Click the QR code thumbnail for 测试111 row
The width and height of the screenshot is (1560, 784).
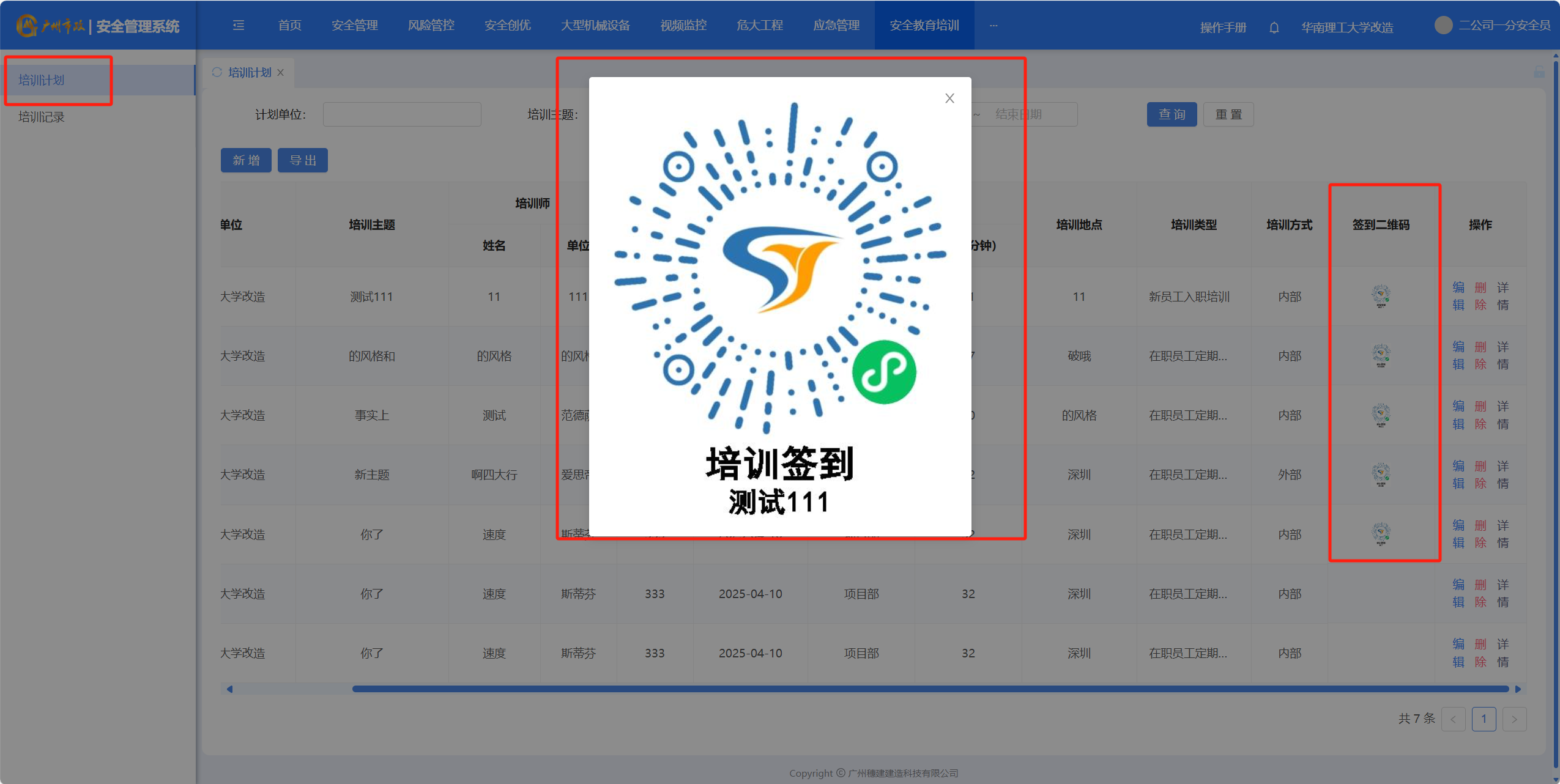(1381, 296)
